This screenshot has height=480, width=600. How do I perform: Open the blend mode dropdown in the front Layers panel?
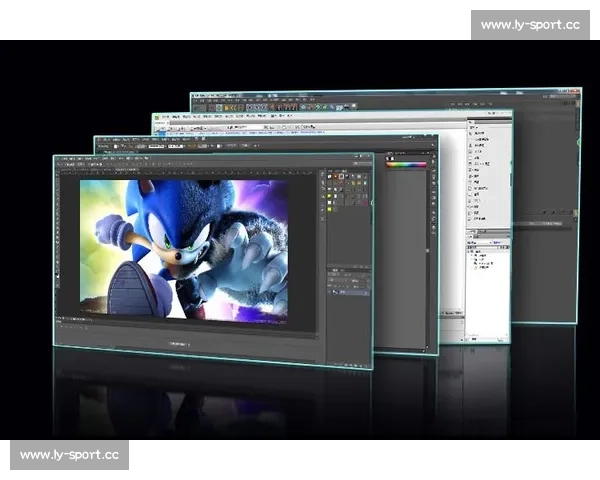click(x=340, y=275)
